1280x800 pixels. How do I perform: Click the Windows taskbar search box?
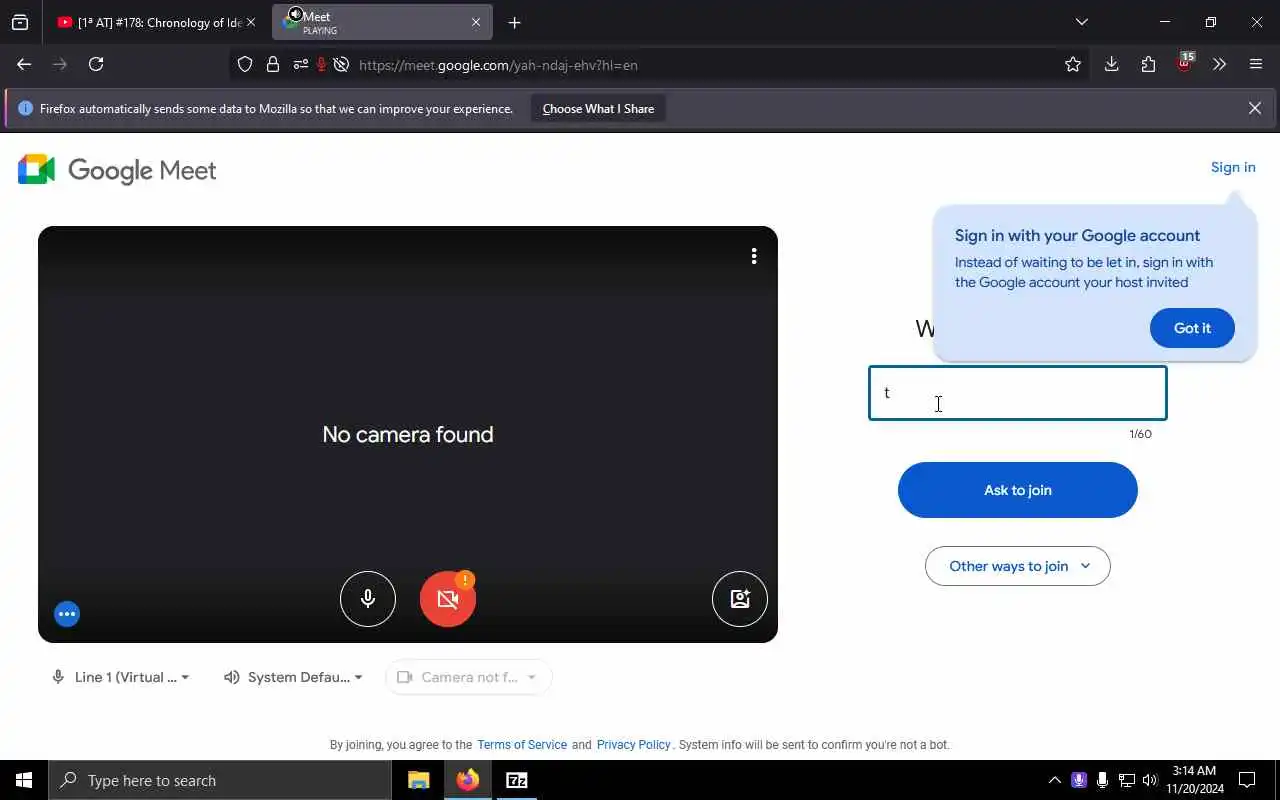220,780
